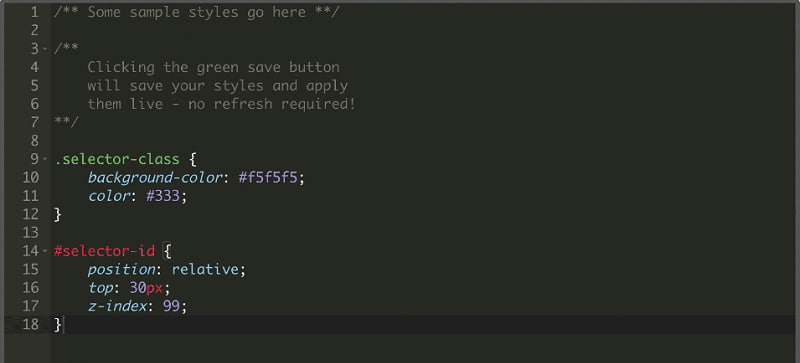Viewport: 800px width, 363px height.
Task: Click the closing brace on line 12
Action: pos(58,214)
